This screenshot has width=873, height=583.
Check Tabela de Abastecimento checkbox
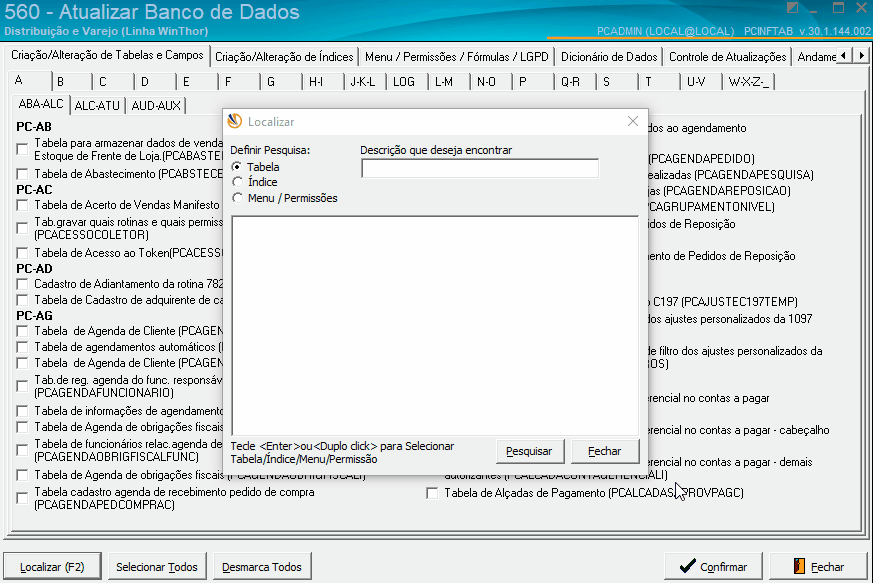(x=22, y=174)
